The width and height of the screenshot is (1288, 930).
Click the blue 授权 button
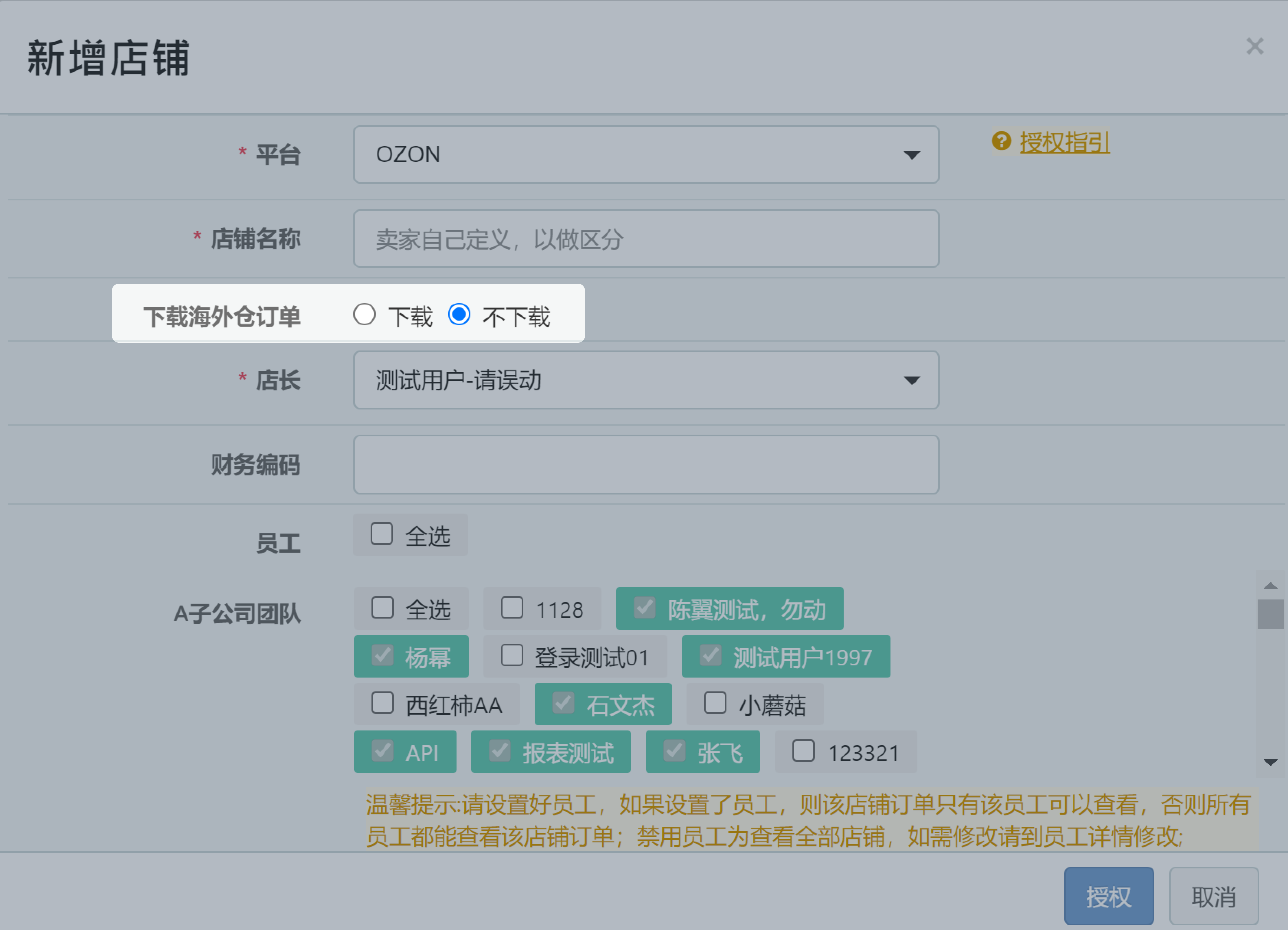click(1109, 895)
